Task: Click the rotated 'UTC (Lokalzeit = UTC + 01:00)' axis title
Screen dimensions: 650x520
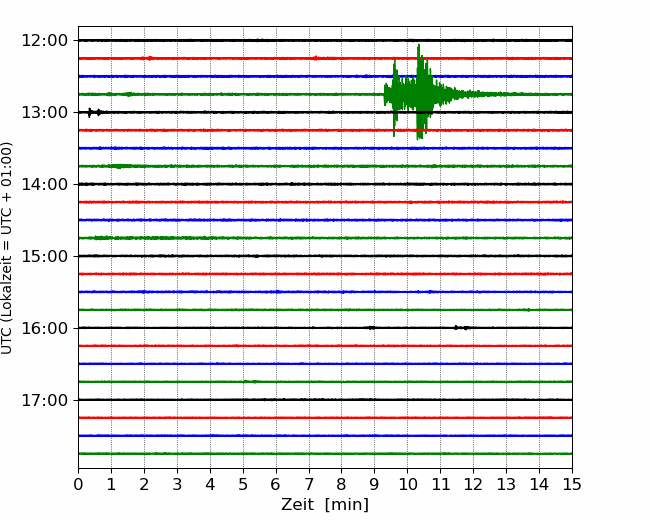Action: pyautogui.click(x=7, y=248)
